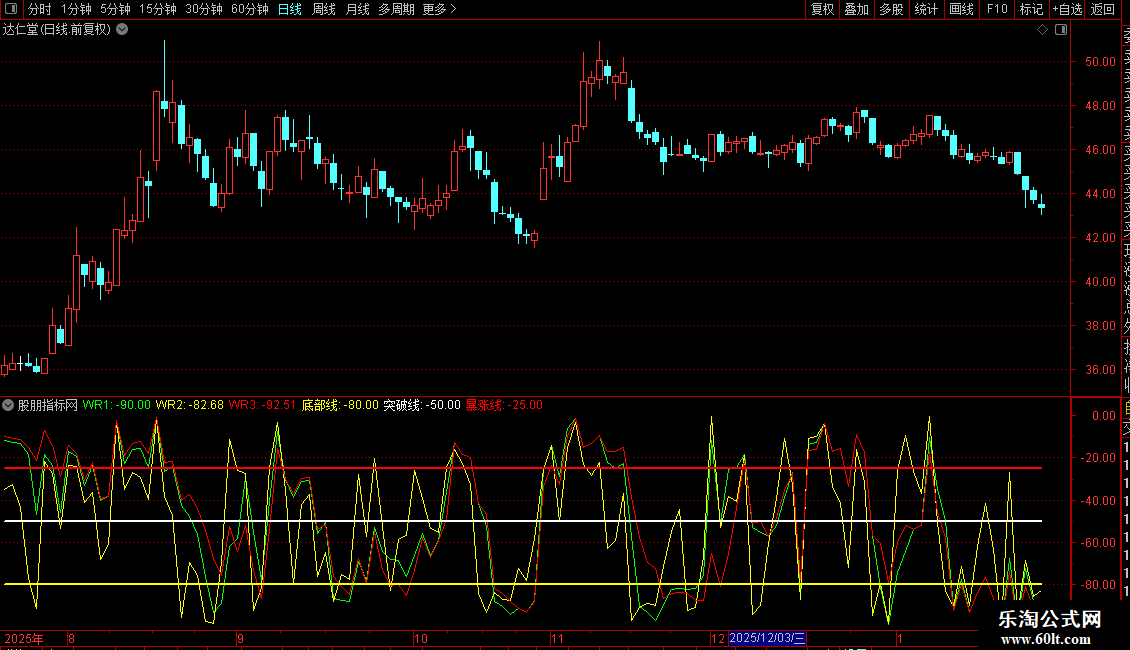Click the 标记 mark button
1130x650 pixels.
(x=1031, y=9)
